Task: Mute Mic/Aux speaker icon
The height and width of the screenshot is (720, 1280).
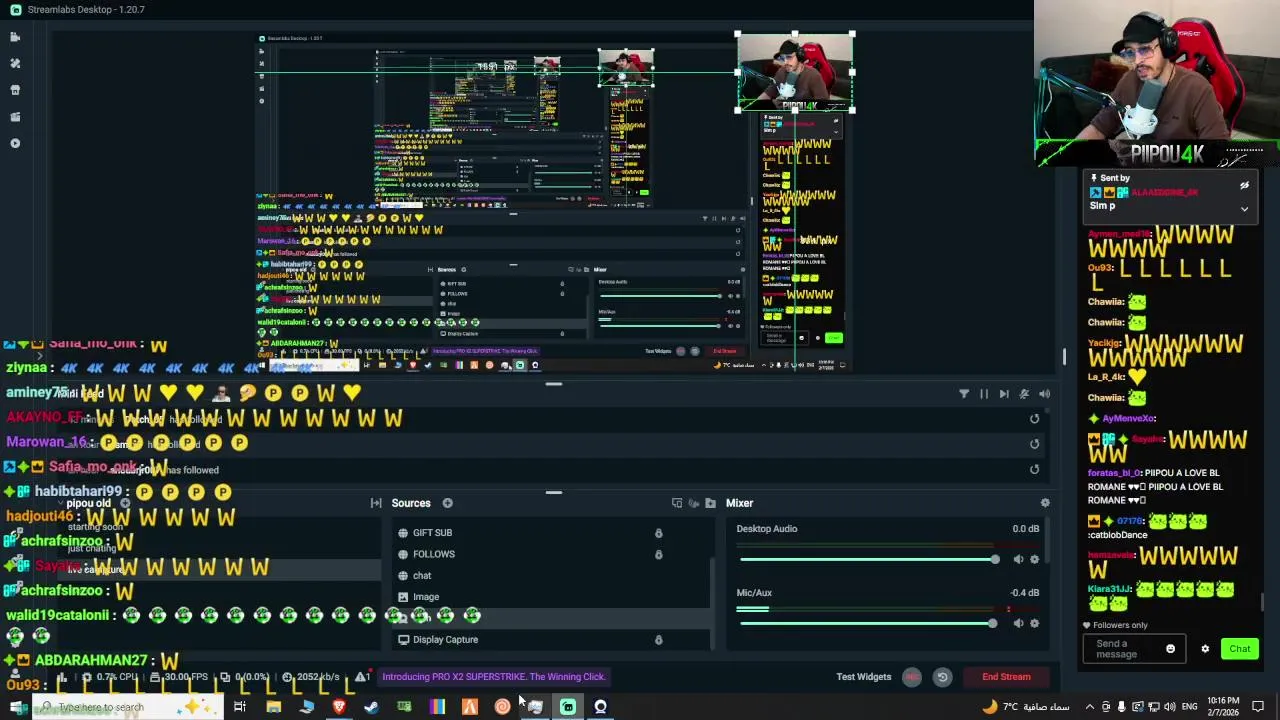Action: [1019, 623]
